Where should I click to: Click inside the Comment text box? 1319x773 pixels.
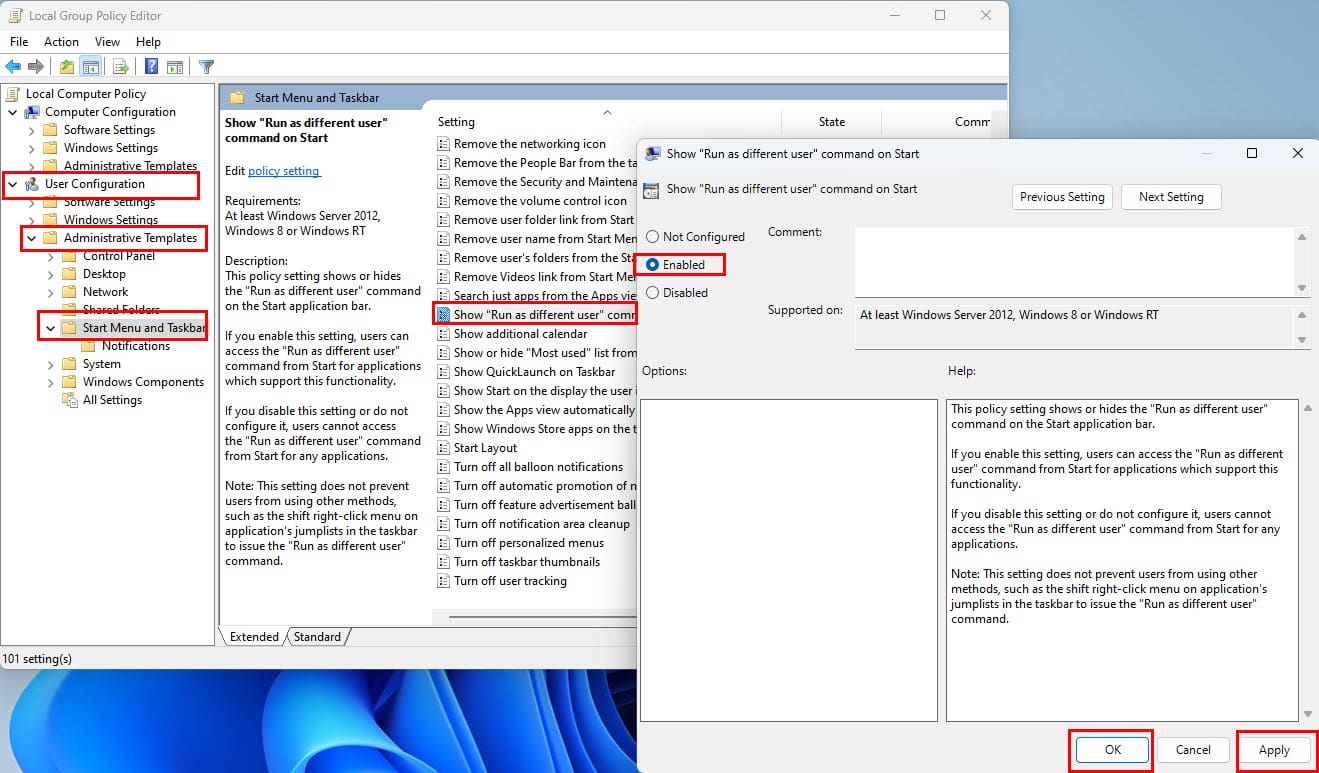coord(1073,260)
